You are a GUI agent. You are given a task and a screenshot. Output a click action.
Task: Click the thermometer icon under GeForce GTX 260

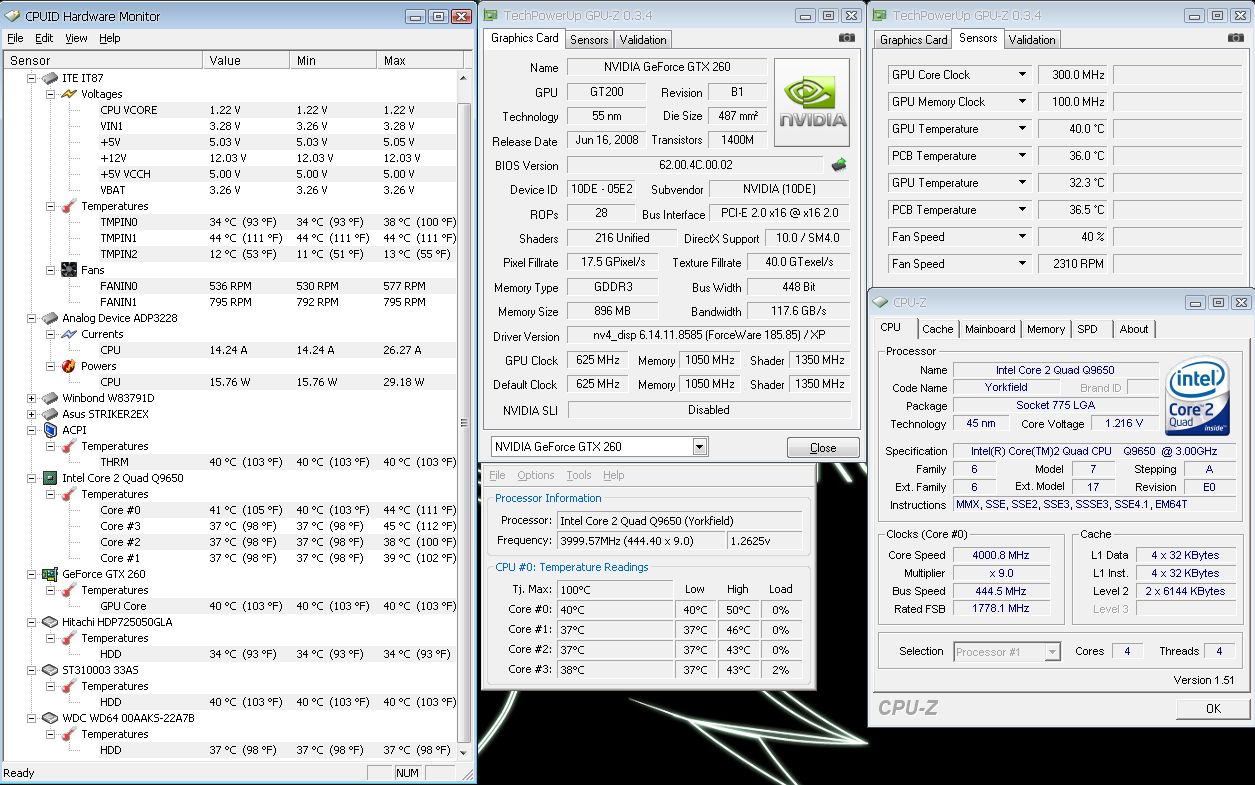tap(69, 590)
